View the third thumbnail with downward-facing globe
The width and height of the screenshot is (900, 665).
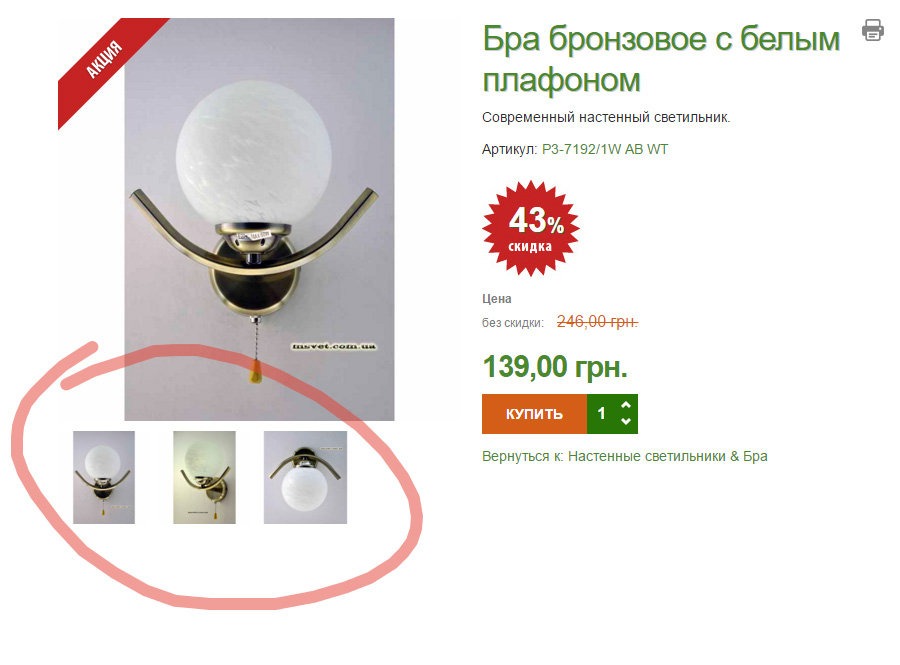coord(305,477)
